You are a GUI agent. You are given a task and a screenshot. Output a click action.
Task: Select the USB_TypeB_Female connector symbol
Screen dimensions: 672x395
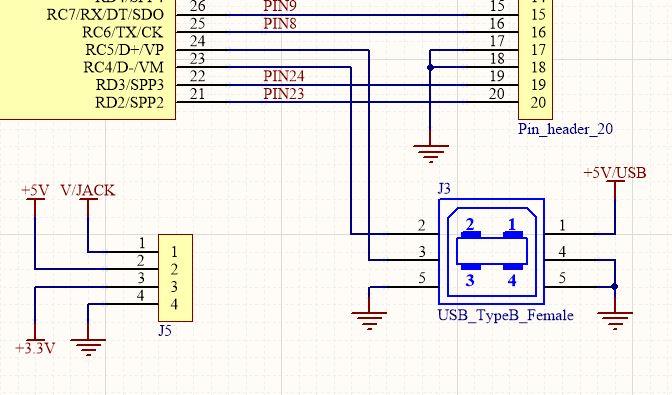pyautogui.click(x=492, y=251)
